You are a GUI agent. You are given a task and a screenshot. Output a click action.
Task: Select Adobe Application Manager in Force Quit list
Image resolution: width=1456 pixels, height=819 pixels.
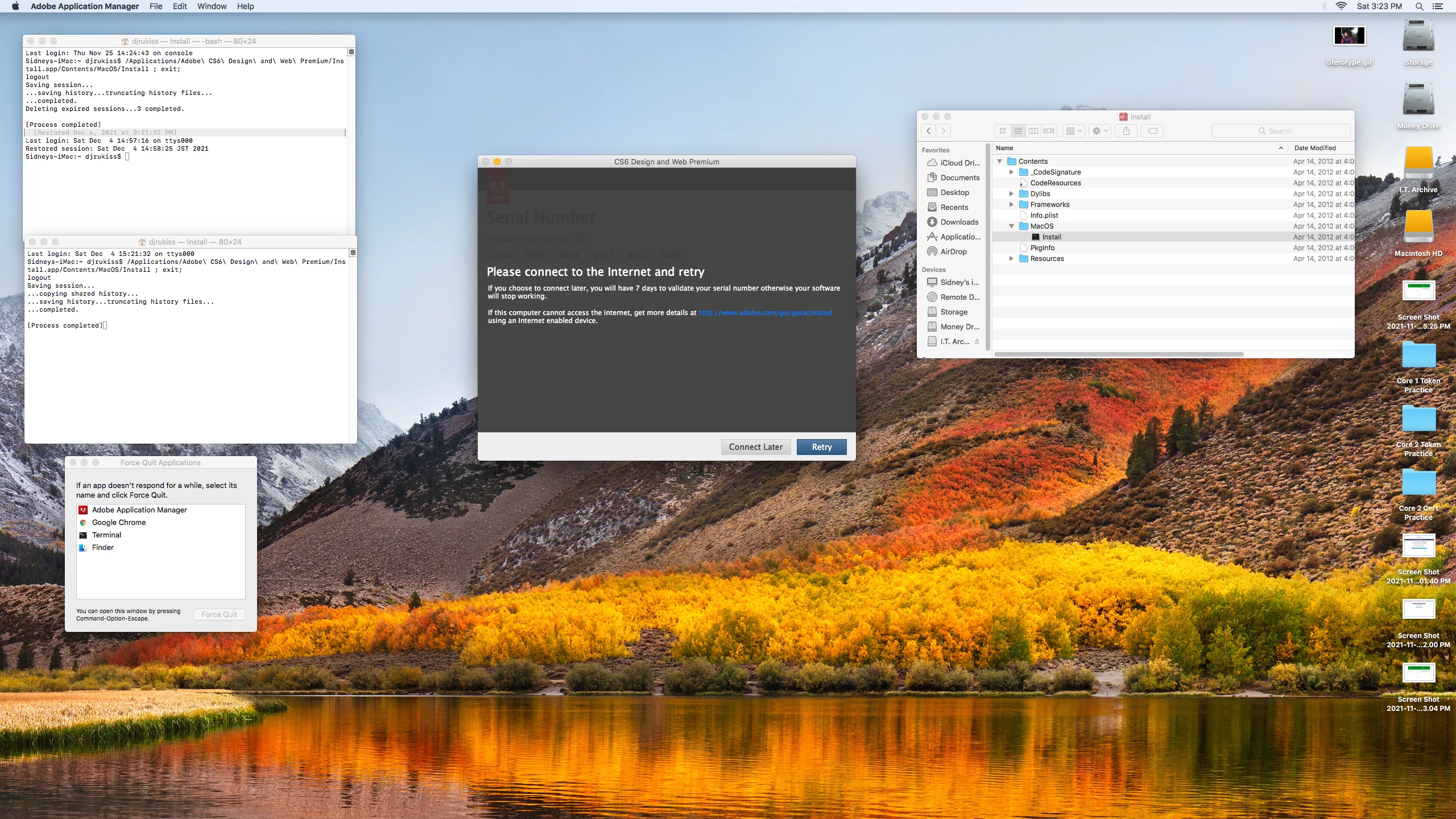(139, 510)
